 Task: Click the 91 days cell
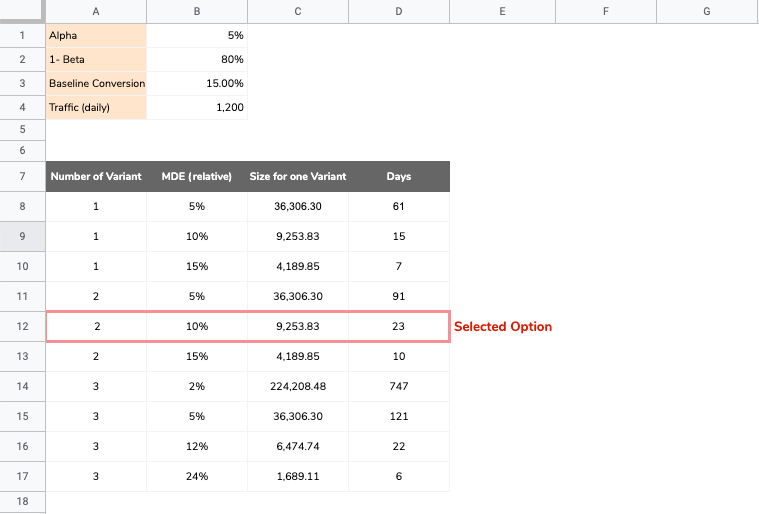(399, 297)
